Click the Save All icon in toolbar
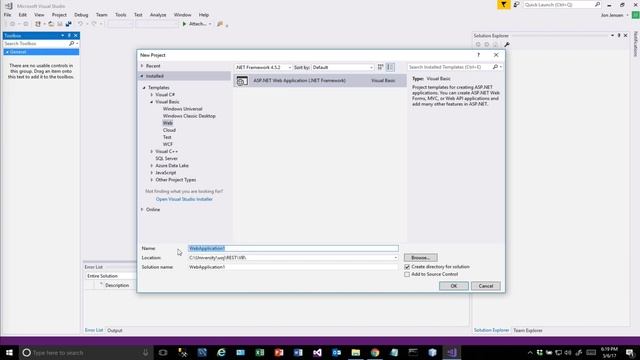The height and width of the screenshot is (360, 640). click(69, 24)
